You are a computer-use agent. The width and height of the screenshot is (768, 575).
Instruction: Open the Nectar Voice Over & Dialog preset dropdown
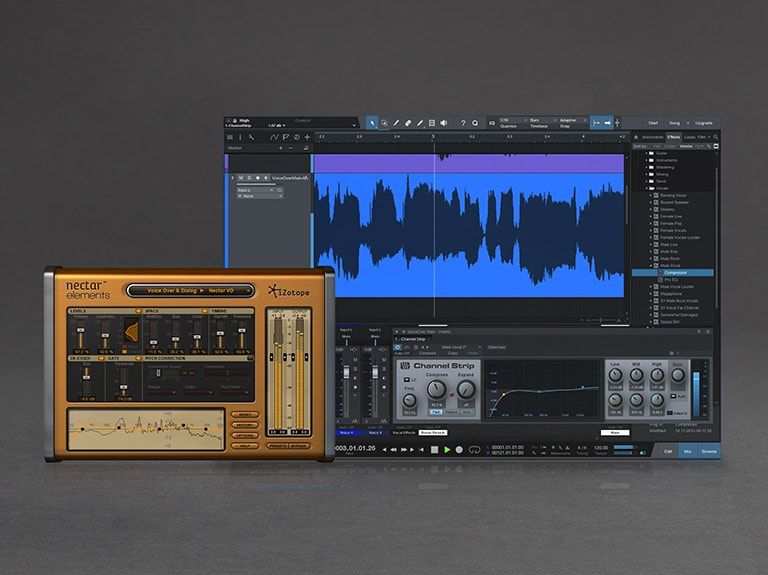click(x=191, y=290)
